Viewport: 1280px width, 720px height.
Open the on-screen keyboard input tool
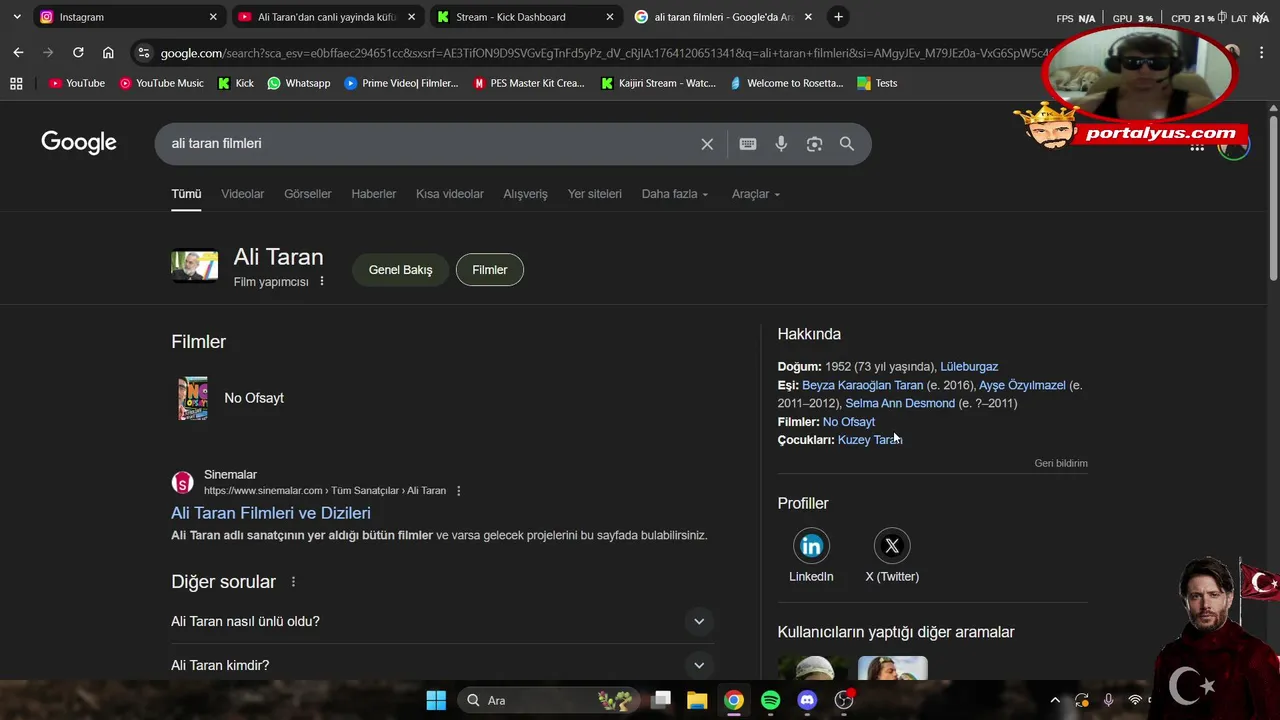click(748, 144)
